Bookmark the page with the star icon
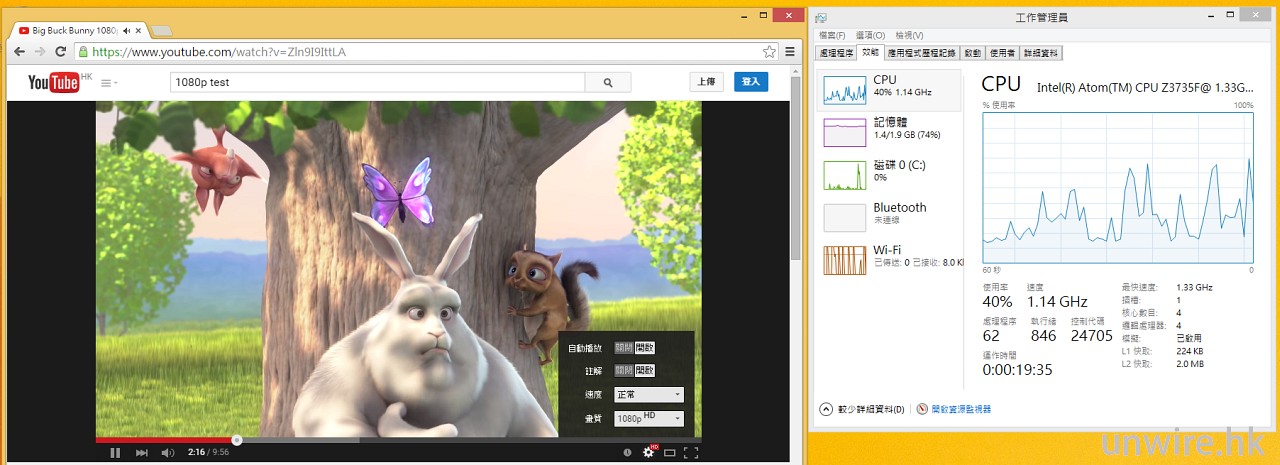 click(769, 52)
